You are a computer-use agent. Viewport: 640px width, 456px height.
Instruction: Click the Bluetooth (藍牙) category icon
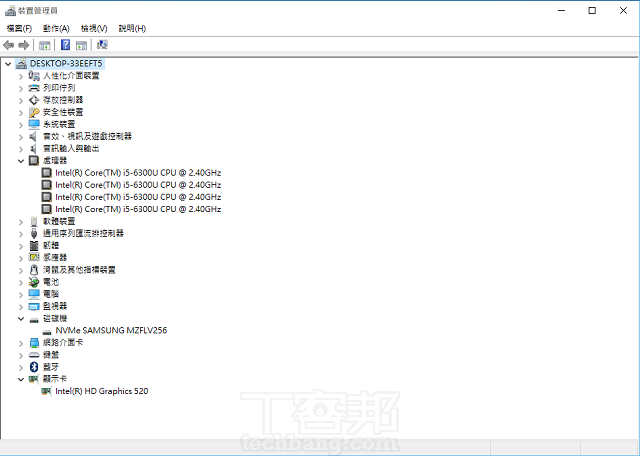[x=34, y=367]
